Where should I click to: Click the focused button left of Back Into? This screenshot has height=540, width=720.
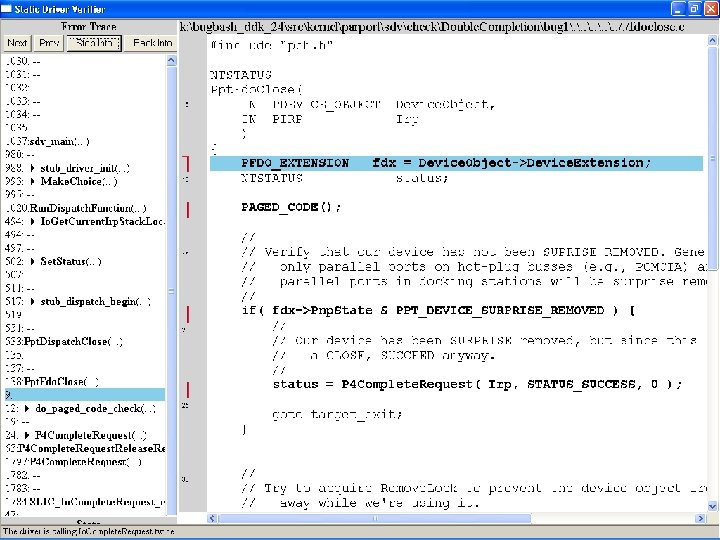click(x=94, y=43)
